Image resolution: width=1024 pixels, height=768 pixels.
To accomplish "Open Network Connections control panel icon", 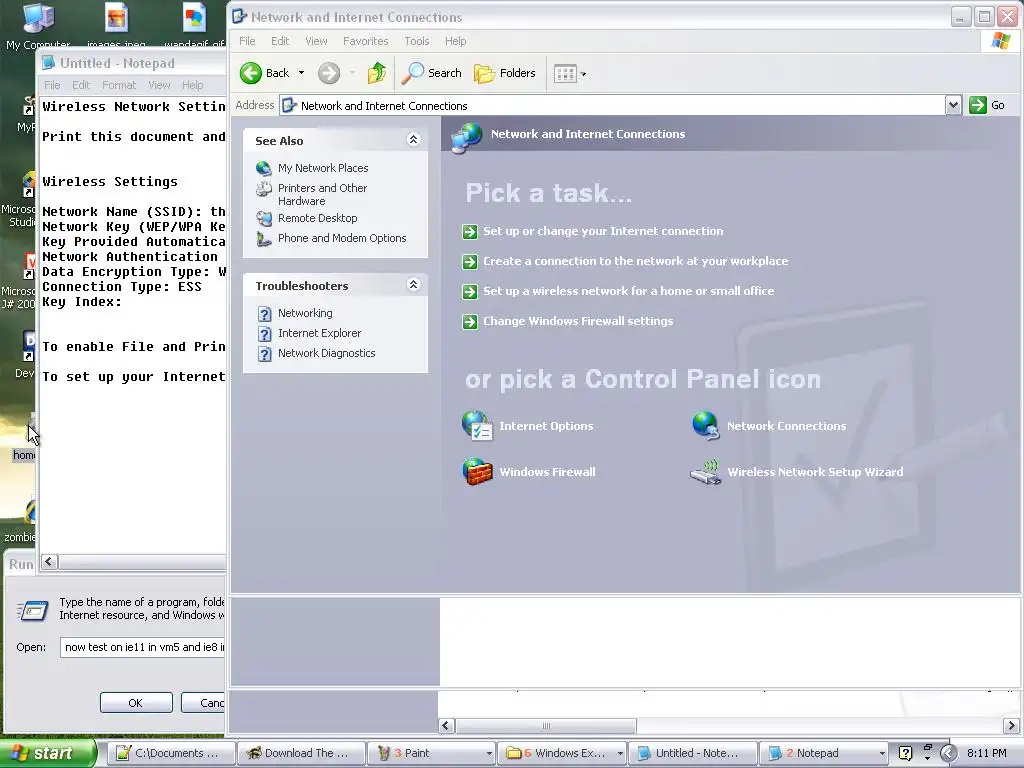I will [769, 426].
